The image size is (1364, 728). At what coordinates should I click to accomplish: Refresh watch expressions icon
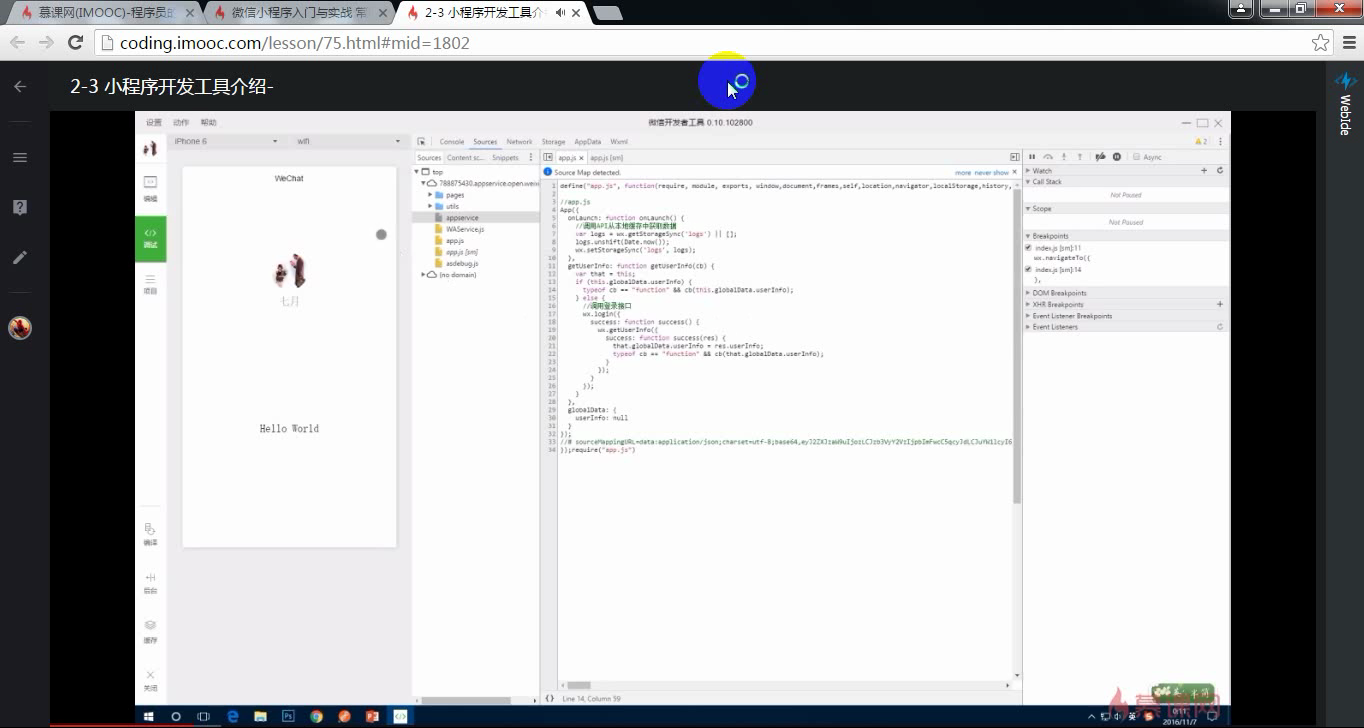pos(1220,171)
